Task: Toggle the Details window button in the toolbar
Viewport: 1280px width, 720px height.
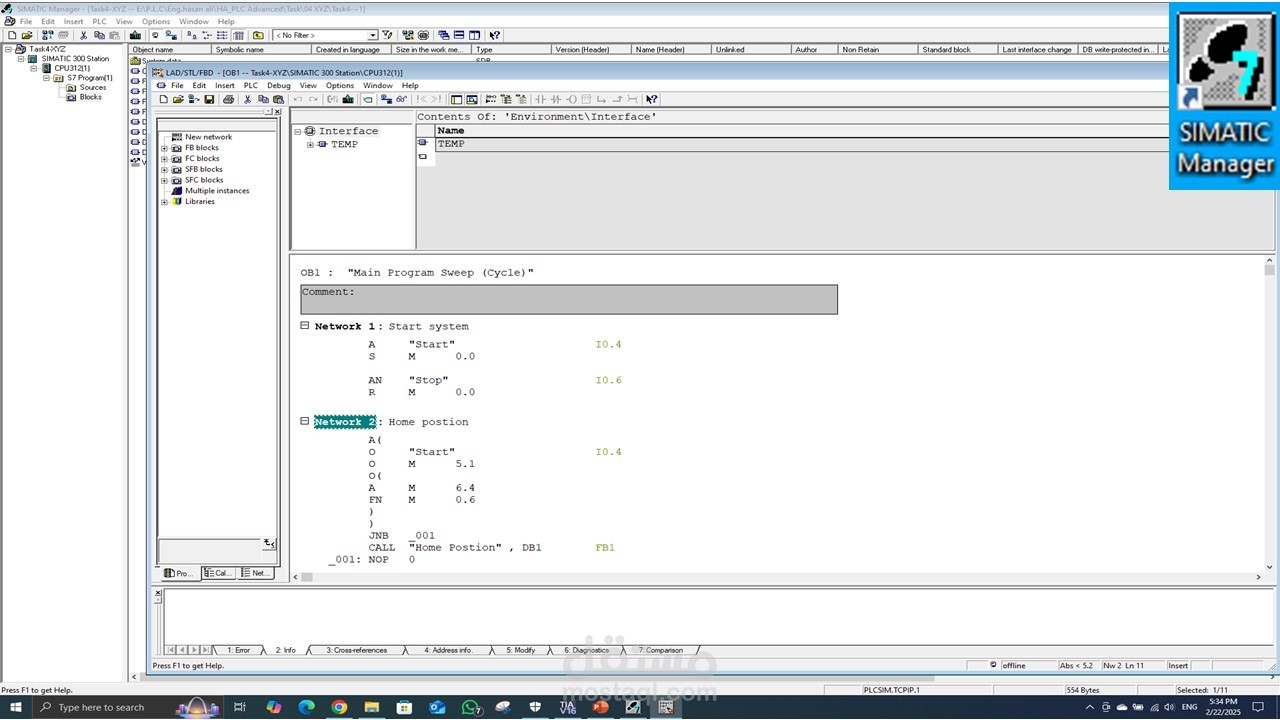Action: [472, 99]
